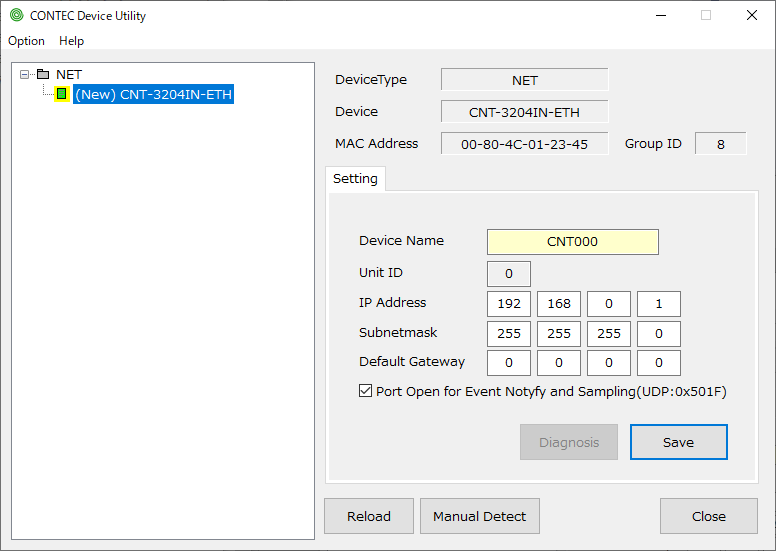Click IP Address second octet 168
Image resolution: width=776 pixels, height=551 pixels.
tap(559, 303)
